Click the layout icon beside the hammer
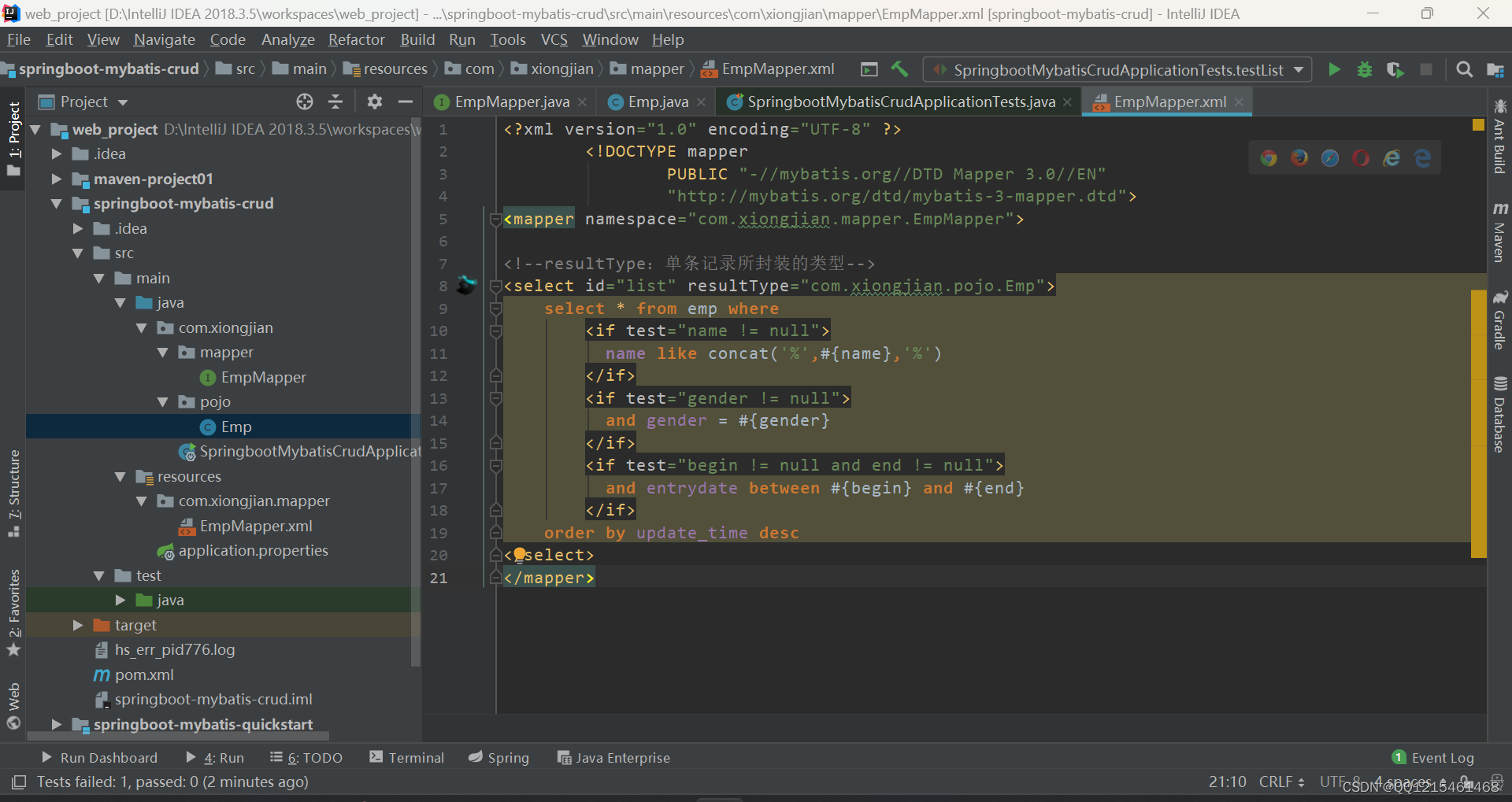The image size is (1512, 802). coord(869,69)
